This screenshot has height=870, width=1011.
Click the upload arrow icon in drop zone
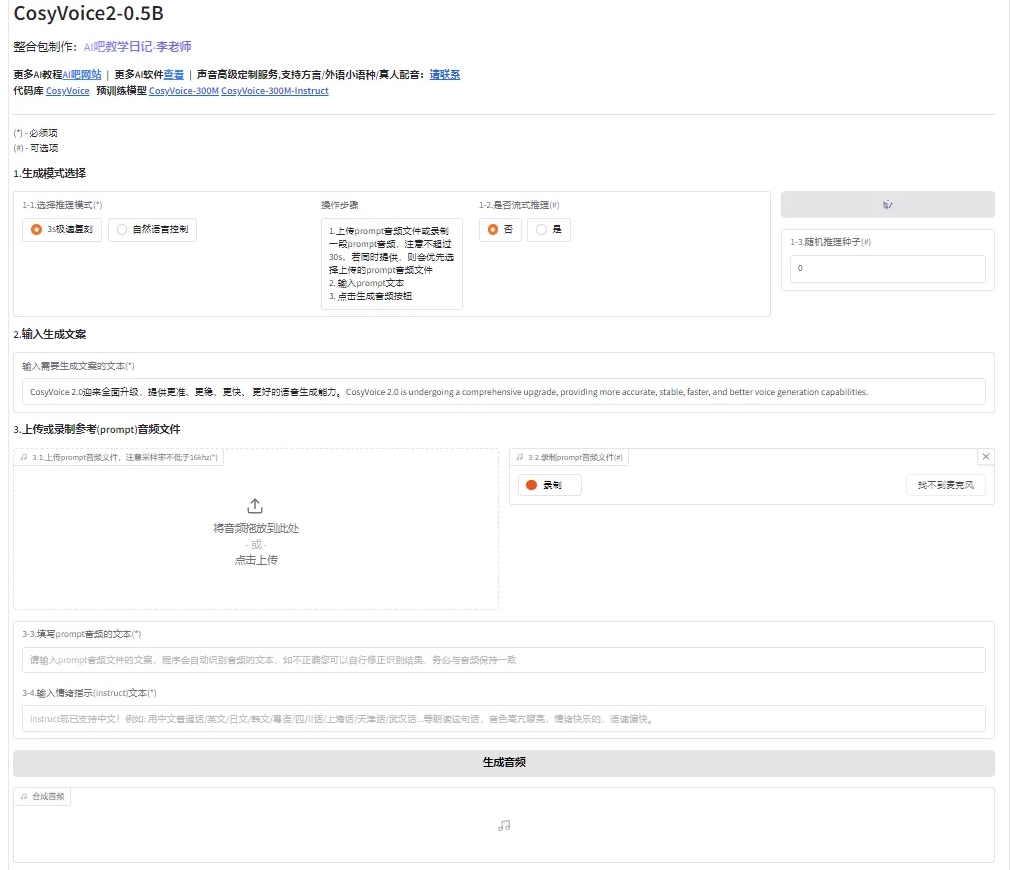pyautogui.click(x=254, y=505)
